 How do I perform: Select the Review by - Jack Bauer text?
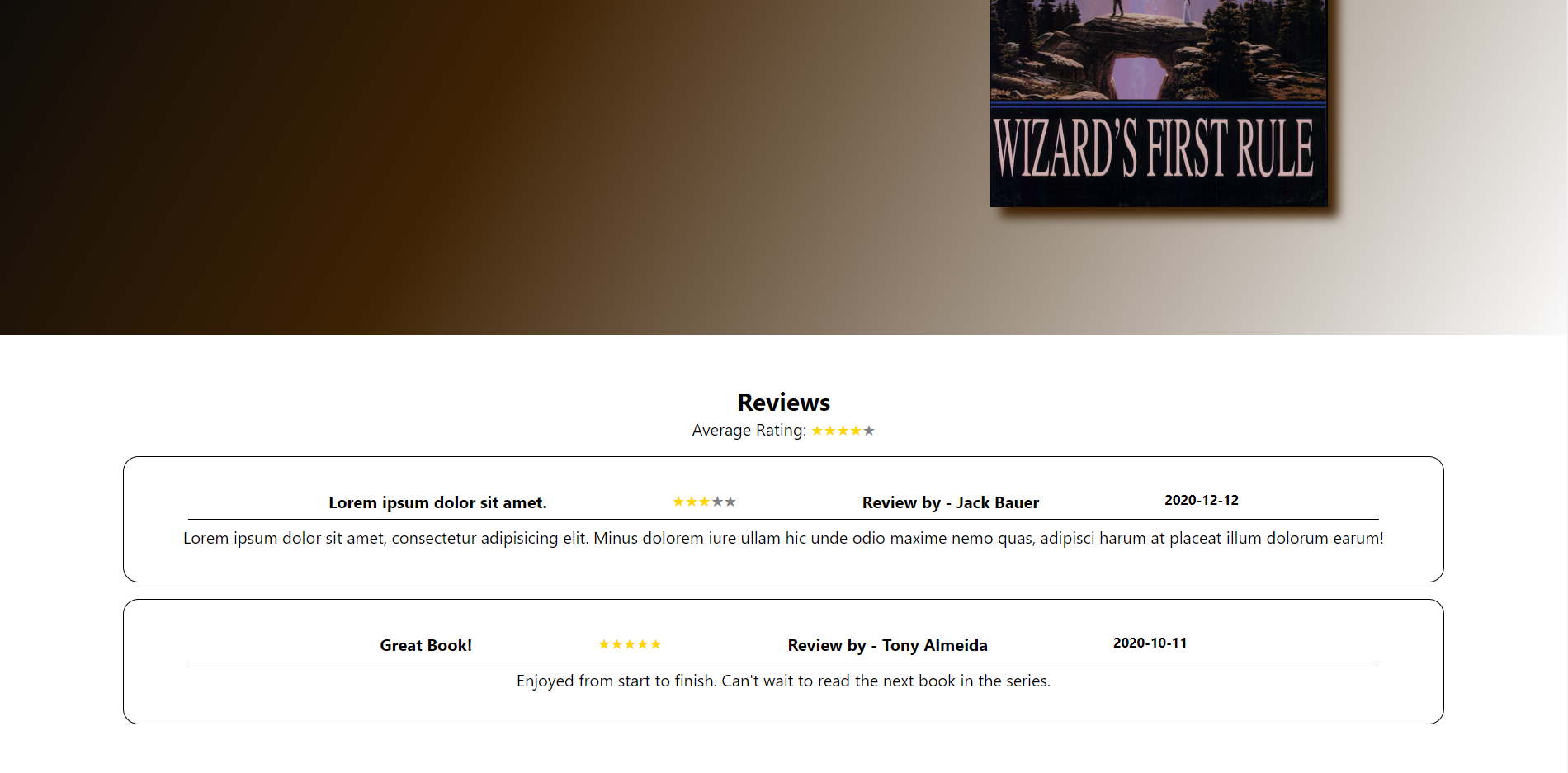tap(951, 502)
